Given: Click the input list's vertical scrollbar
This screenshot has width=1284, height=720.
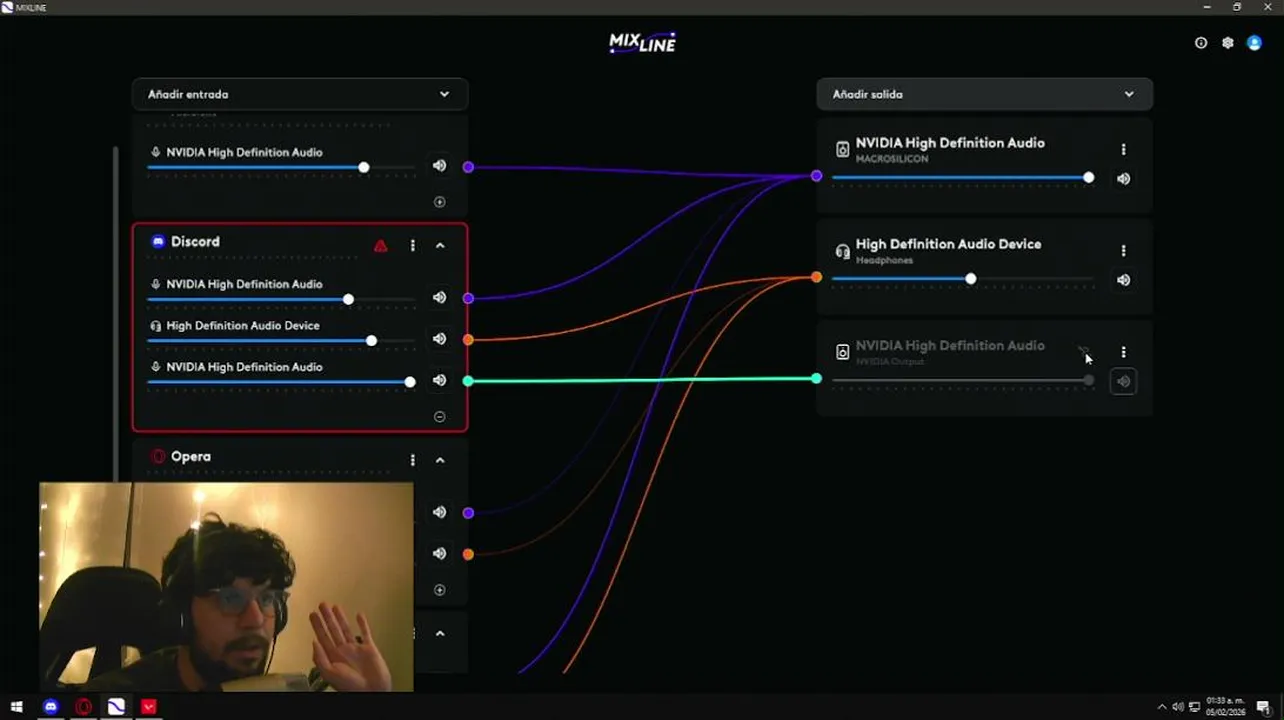Looking at the screenshot, I should pos(117,314).
